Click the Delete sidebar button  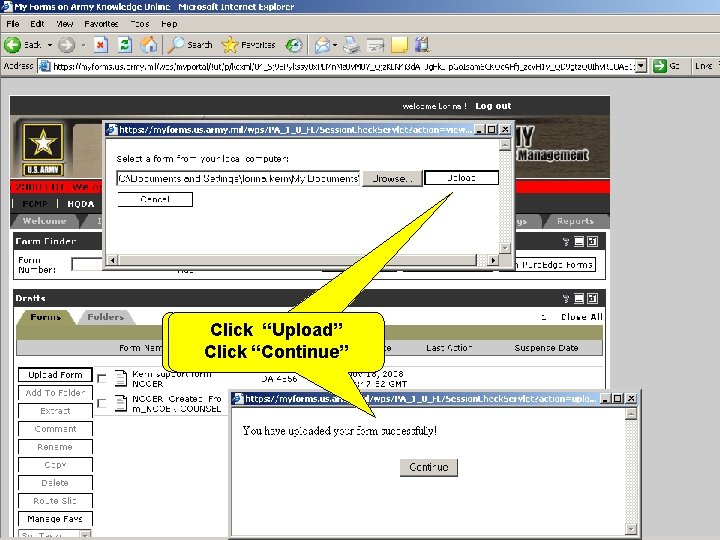tap(55, 483)
